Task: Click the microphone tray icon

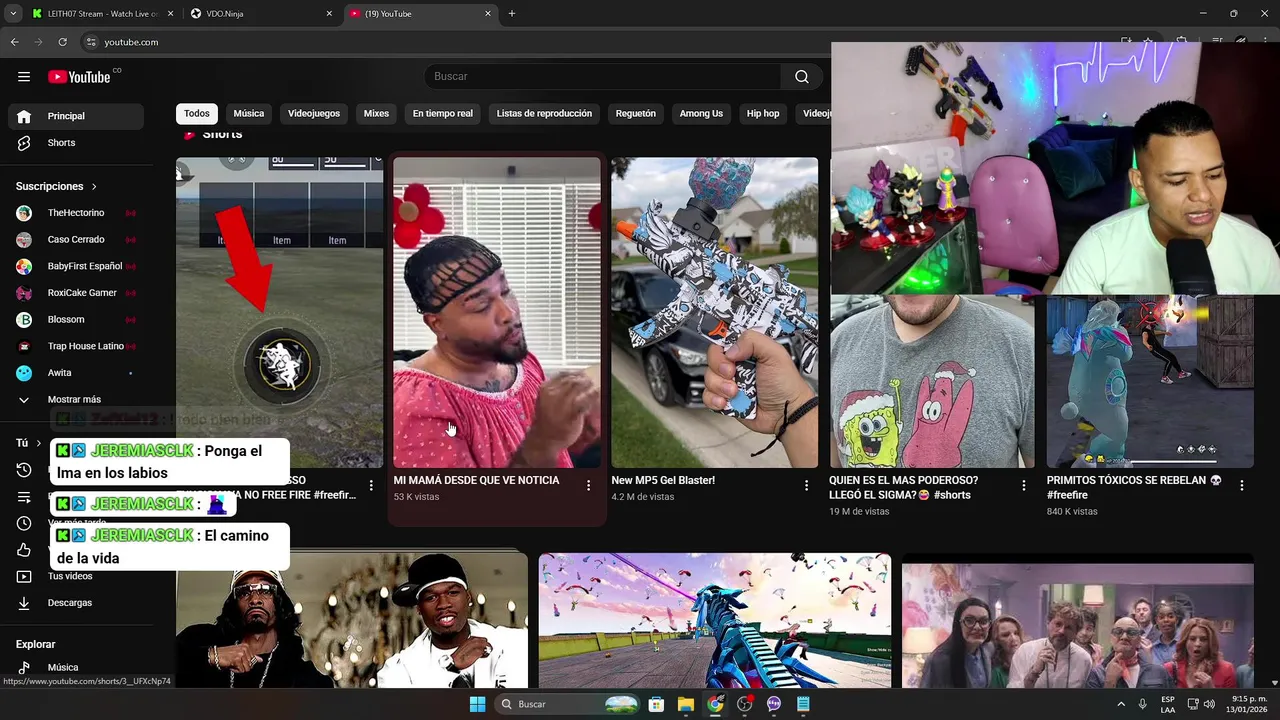Action: tap(1142, 704)
